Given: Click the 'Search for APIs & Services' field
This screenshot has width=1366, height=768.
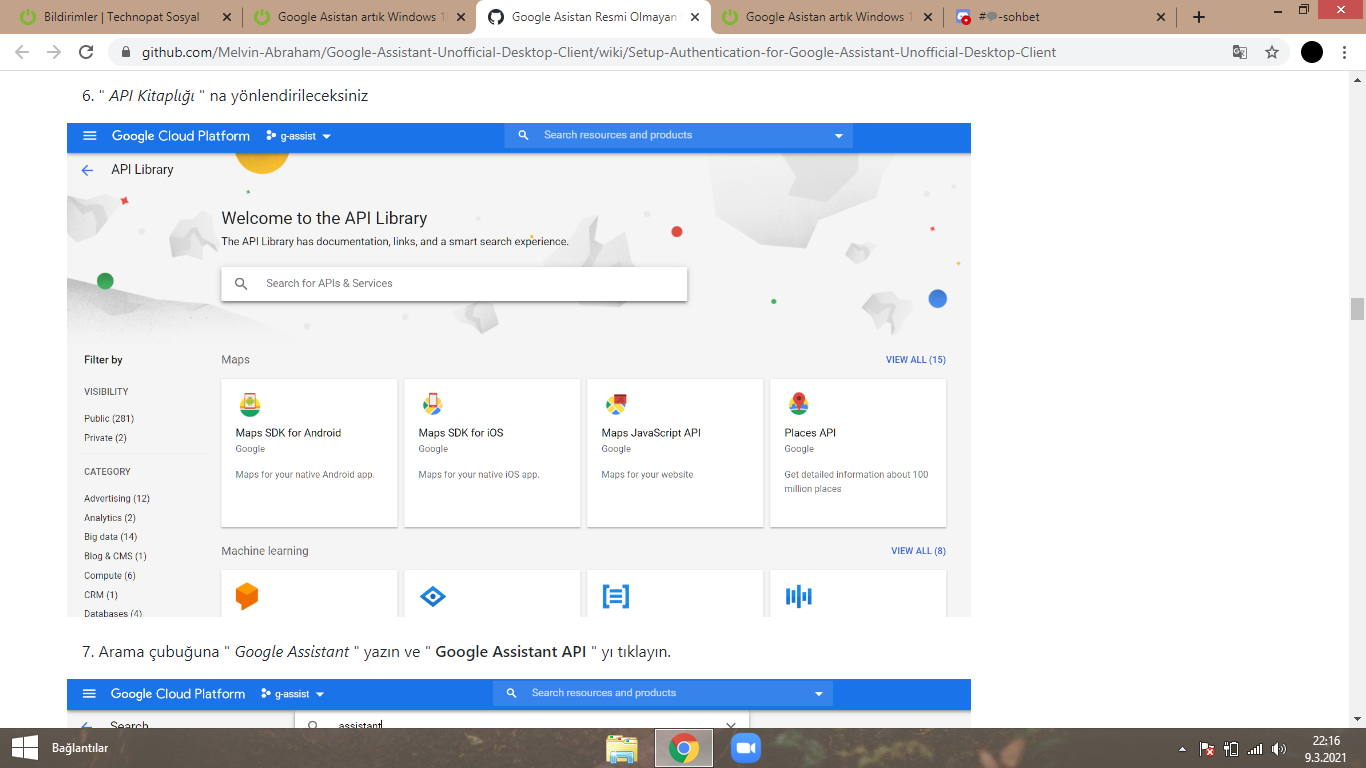Looking at the screenshot, I should pyautogui.click(x=454, y=283).
